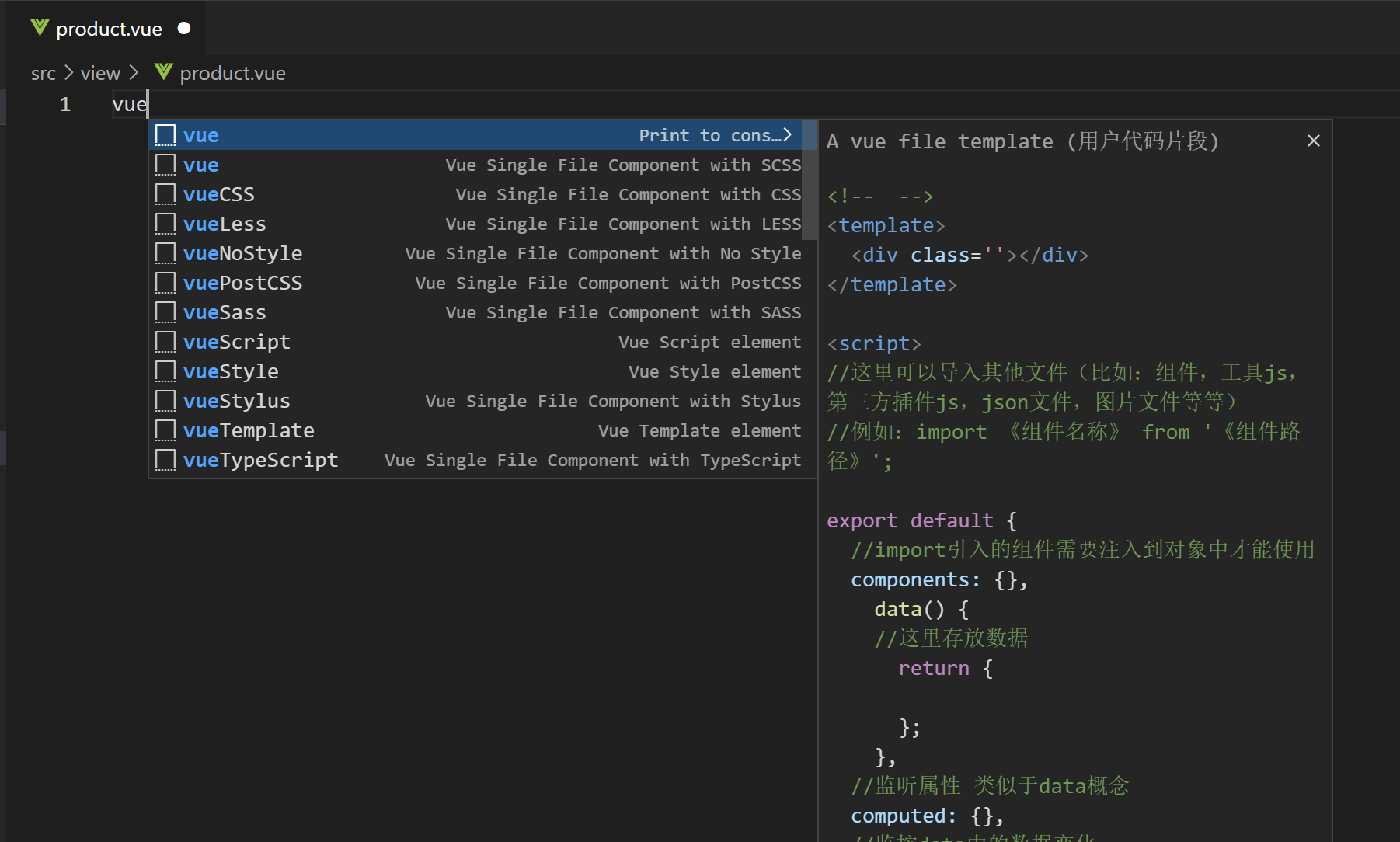Close the vue snippet documentation panel
This screenshot has height=842, width=1400.
coord(1313,141)
